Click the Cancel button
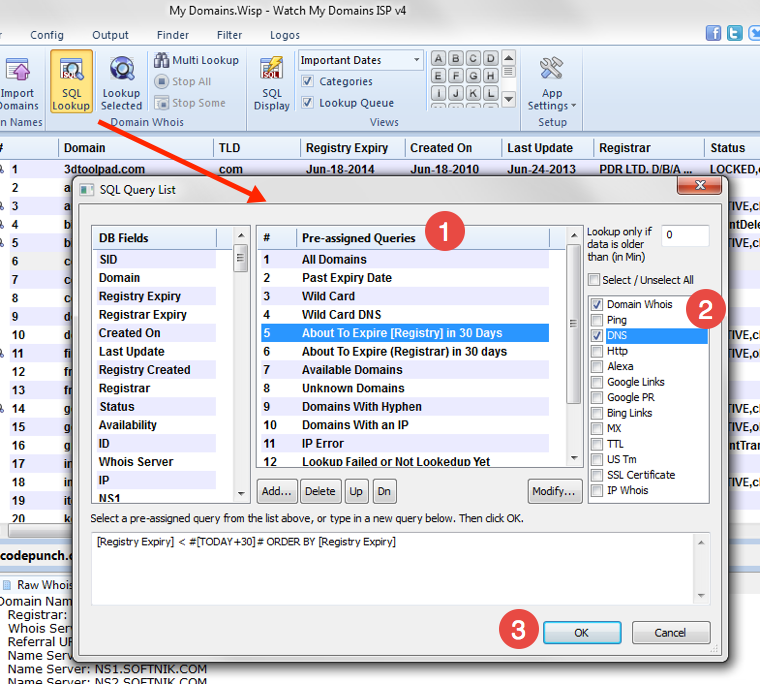 click(670, 633)
